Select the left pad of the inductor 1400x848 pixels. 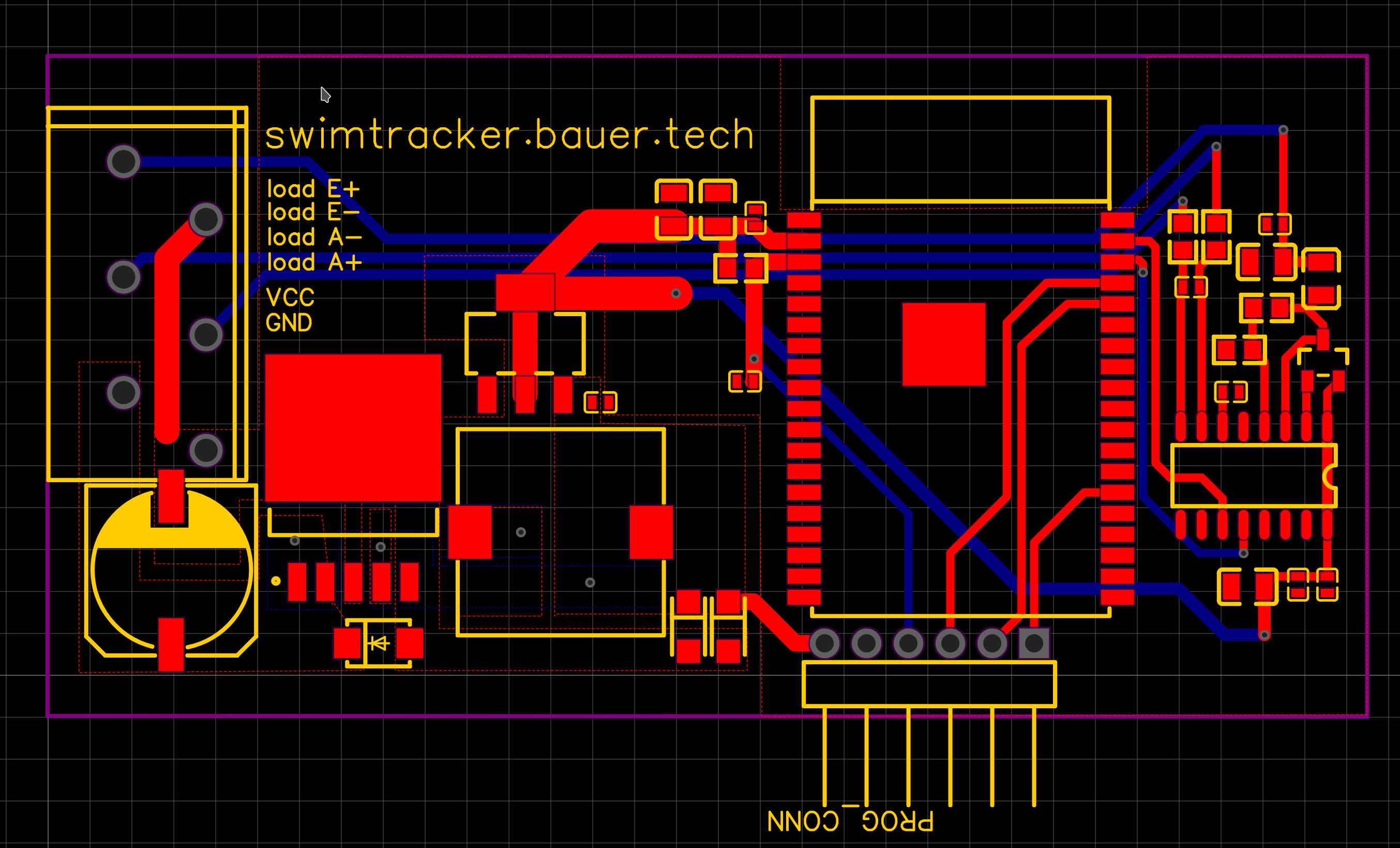pos(470,532)
